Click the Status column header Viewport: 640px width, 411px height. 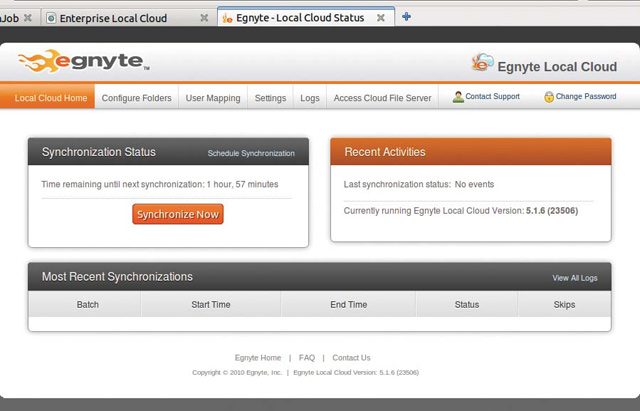467,304
